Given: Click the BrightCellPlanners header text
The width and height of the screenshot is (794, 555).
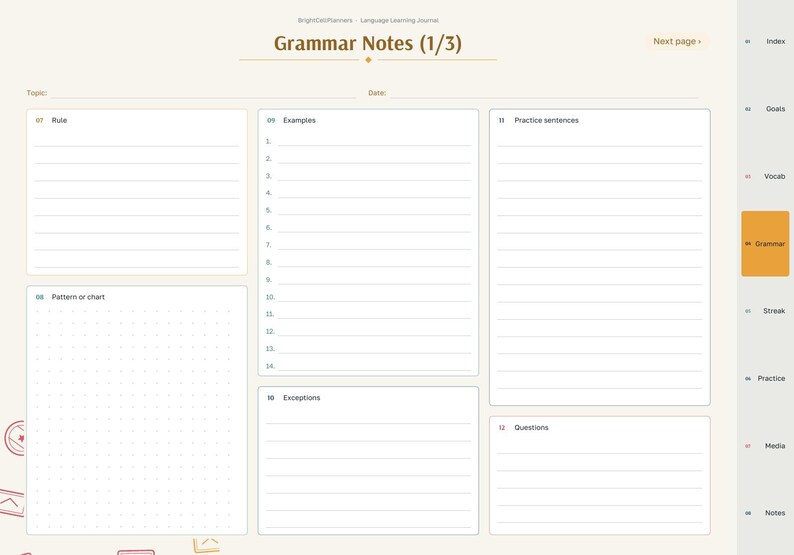Looking at the screenshot, I should [x=325, y=21].
